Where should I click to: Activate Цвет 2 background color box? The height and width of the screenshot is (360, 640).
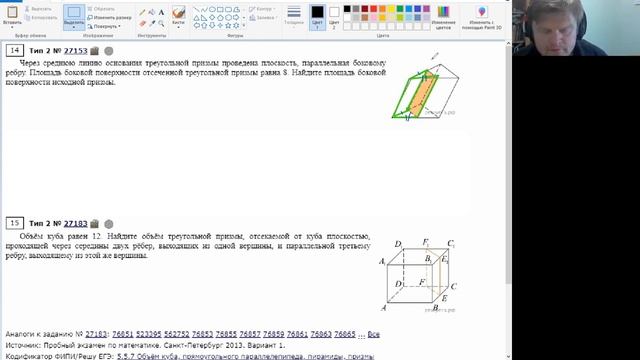tap(334, 18)
